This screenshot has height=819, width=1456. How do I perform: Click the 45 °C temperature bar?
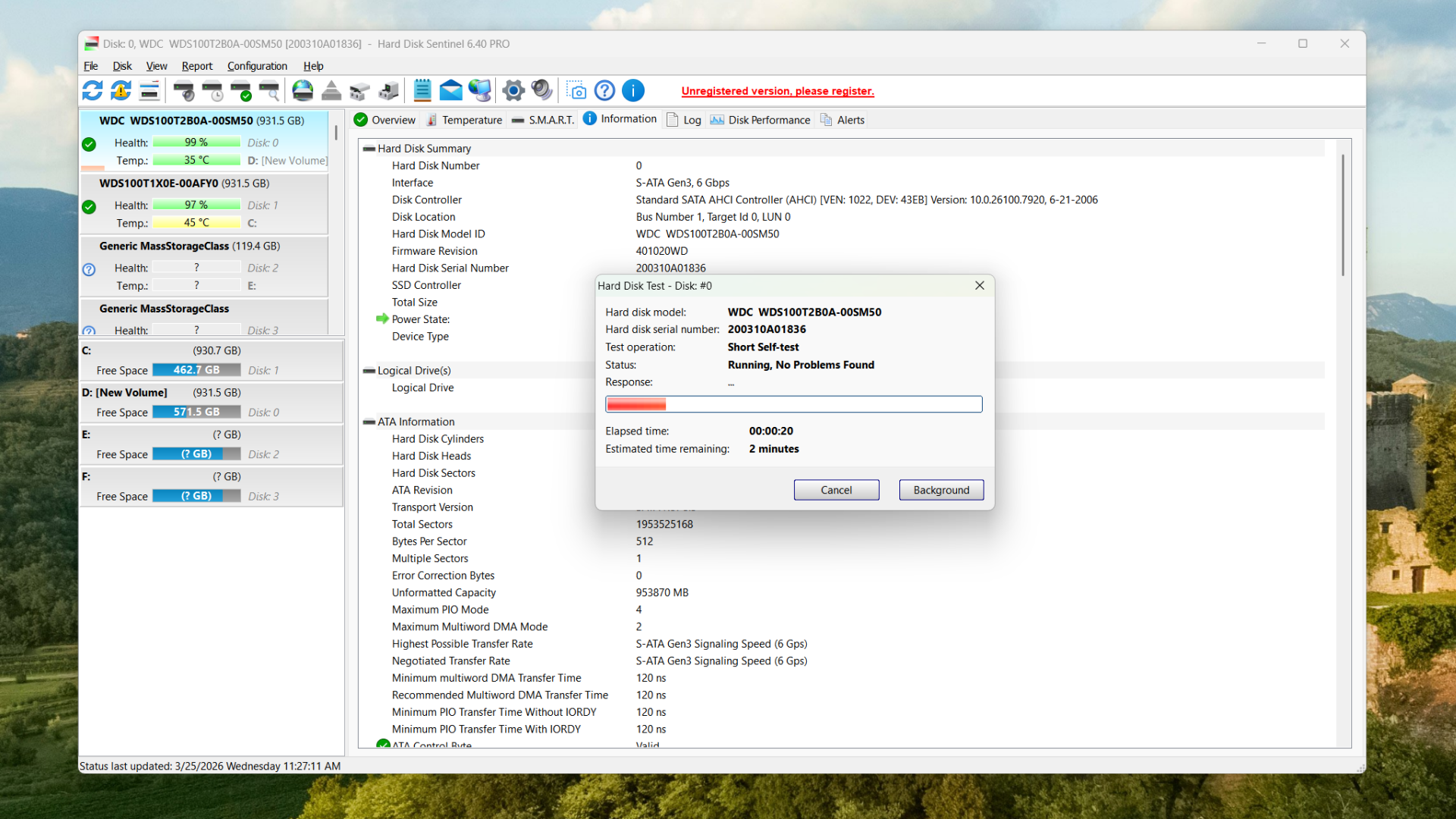click(196, 223)
